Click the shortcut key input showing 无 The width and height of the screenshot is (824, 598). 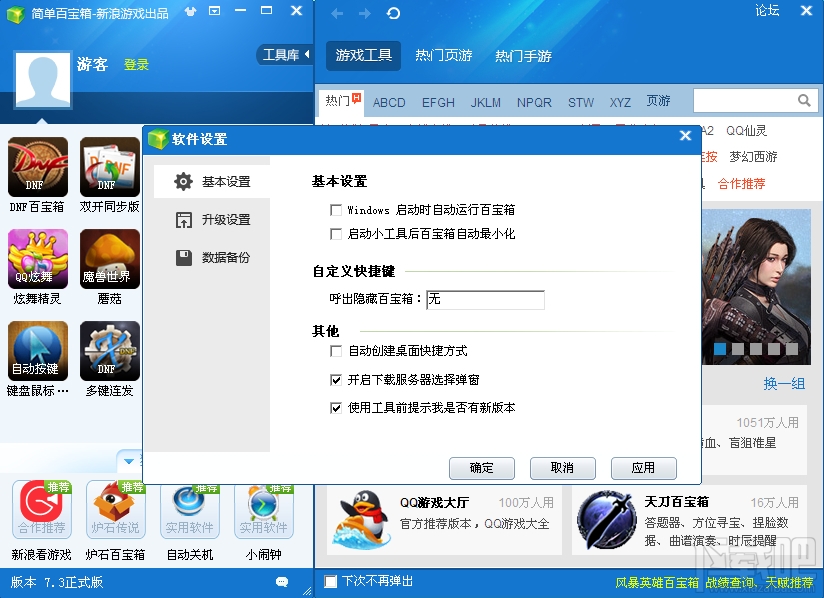click(x=485, y=299)
